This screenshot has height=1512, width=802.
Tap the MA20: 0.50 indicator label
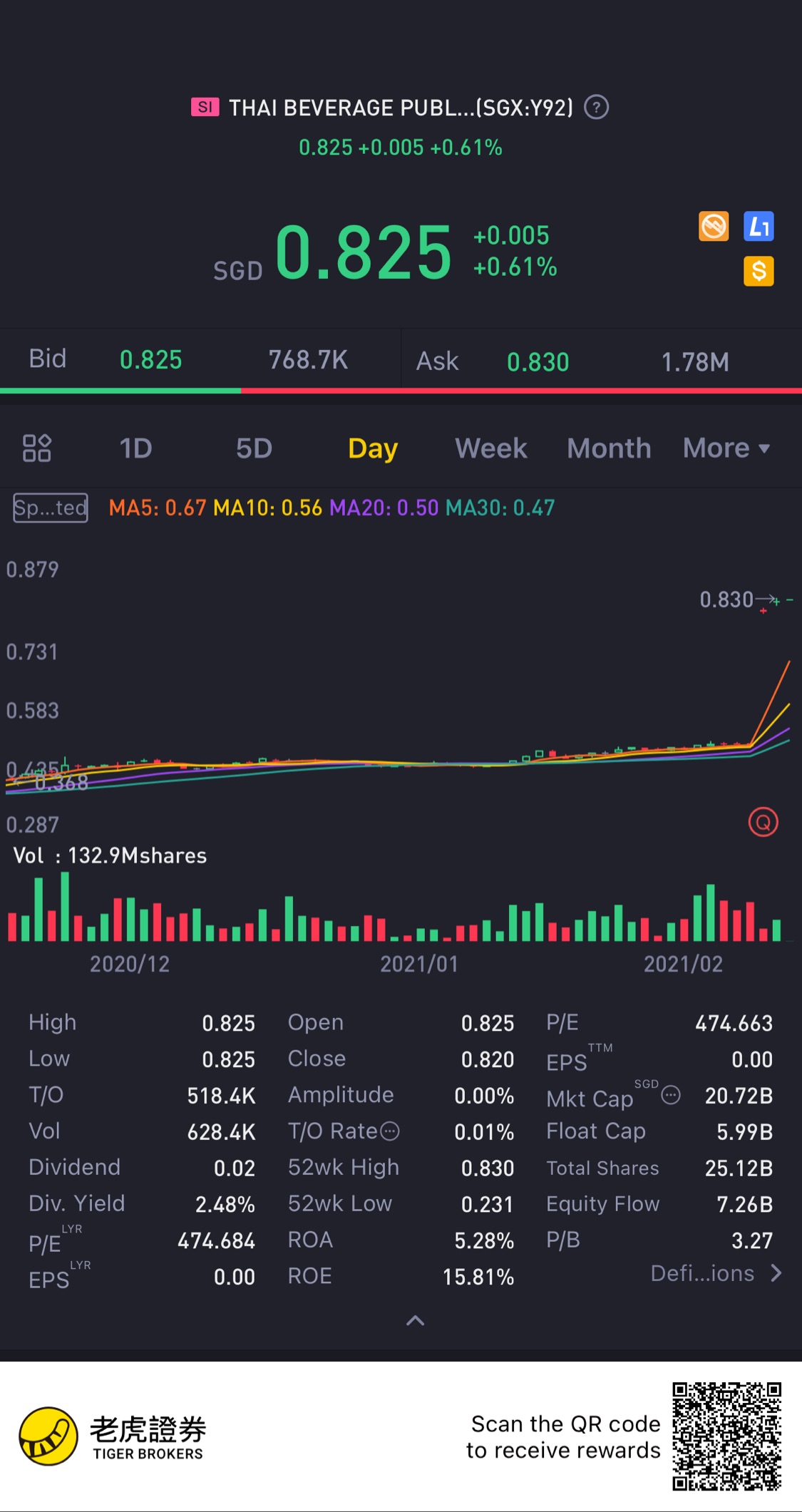(384, 508)
